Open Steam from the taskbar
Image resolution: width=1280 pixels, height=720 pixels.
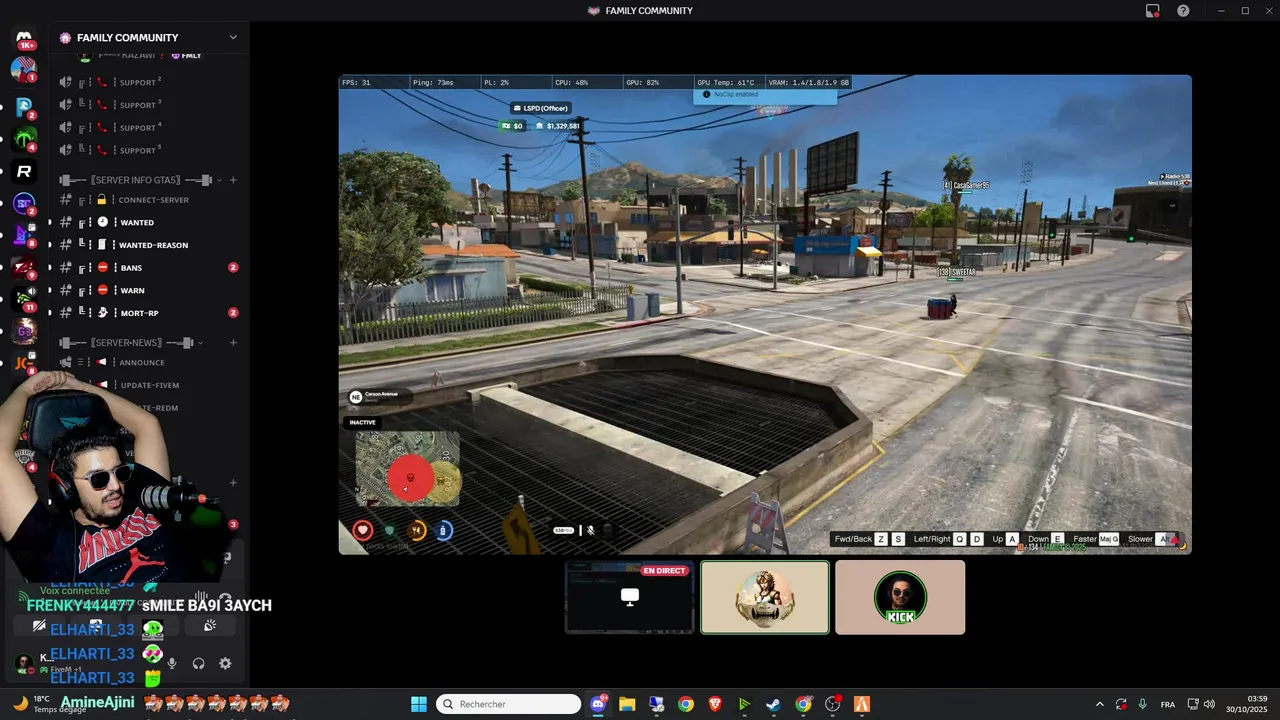tap(773, 704)
